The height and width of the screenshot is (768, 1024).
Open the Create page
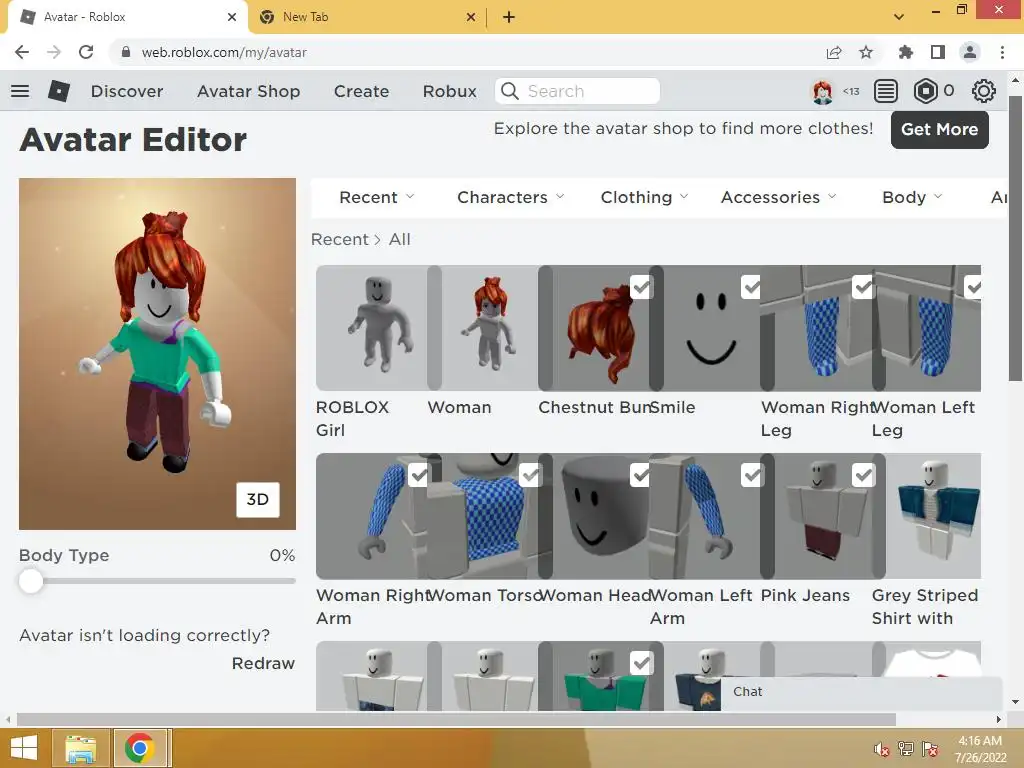[361, 91]
